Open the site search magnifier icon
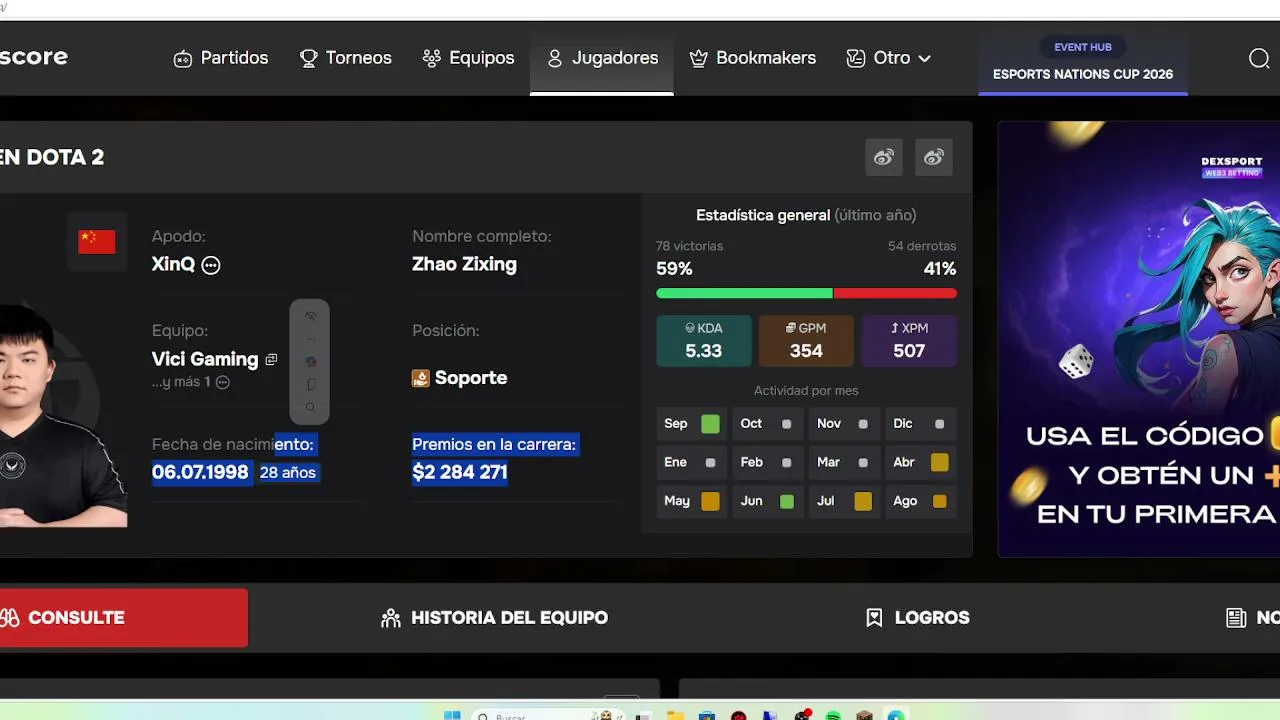Image resolution: width=1280 pixels, height=720 pixels. 1259,58
